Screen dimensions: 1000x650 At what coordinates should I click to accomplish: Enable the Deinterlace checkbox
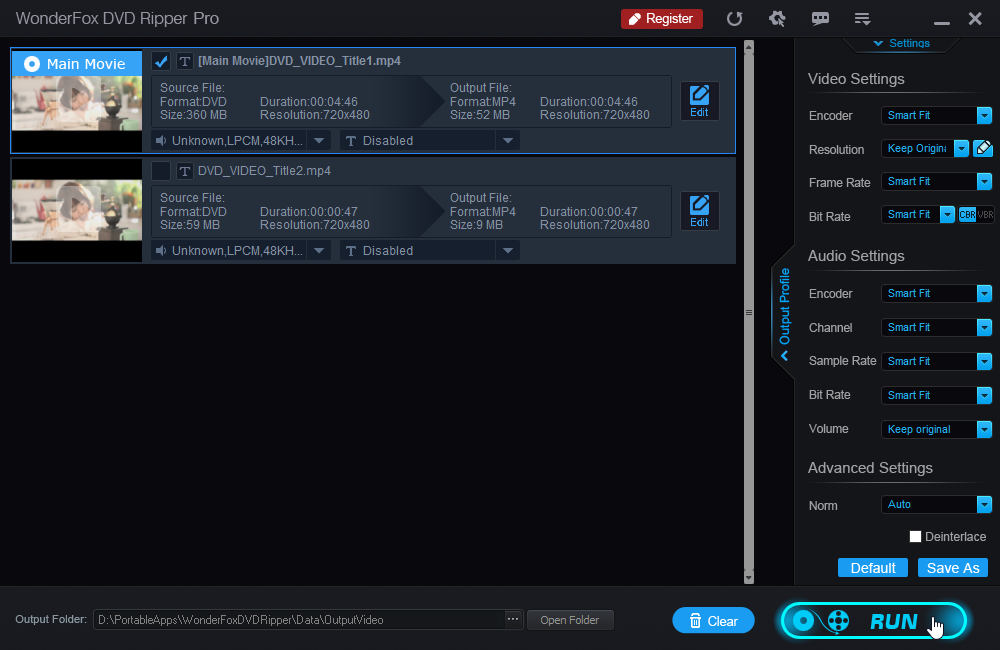(915, 536)
